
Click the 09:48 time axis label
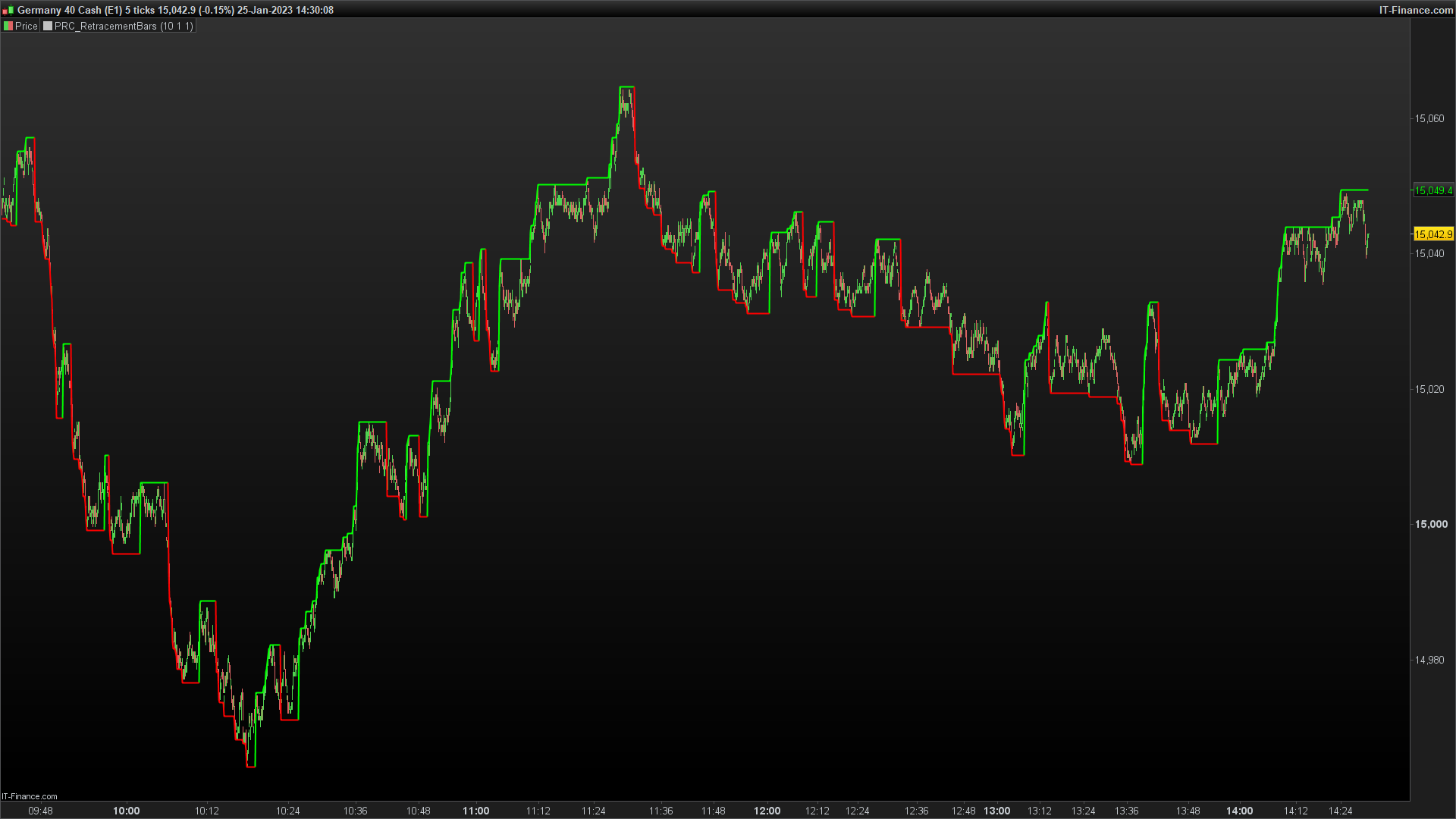40,811
